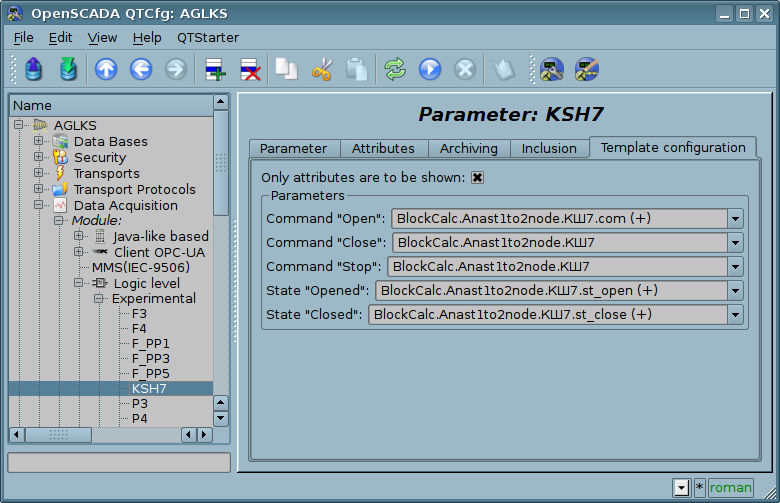Click the Transports lightning icon in tree
The image size is (780, 503).
click(60, 173)
